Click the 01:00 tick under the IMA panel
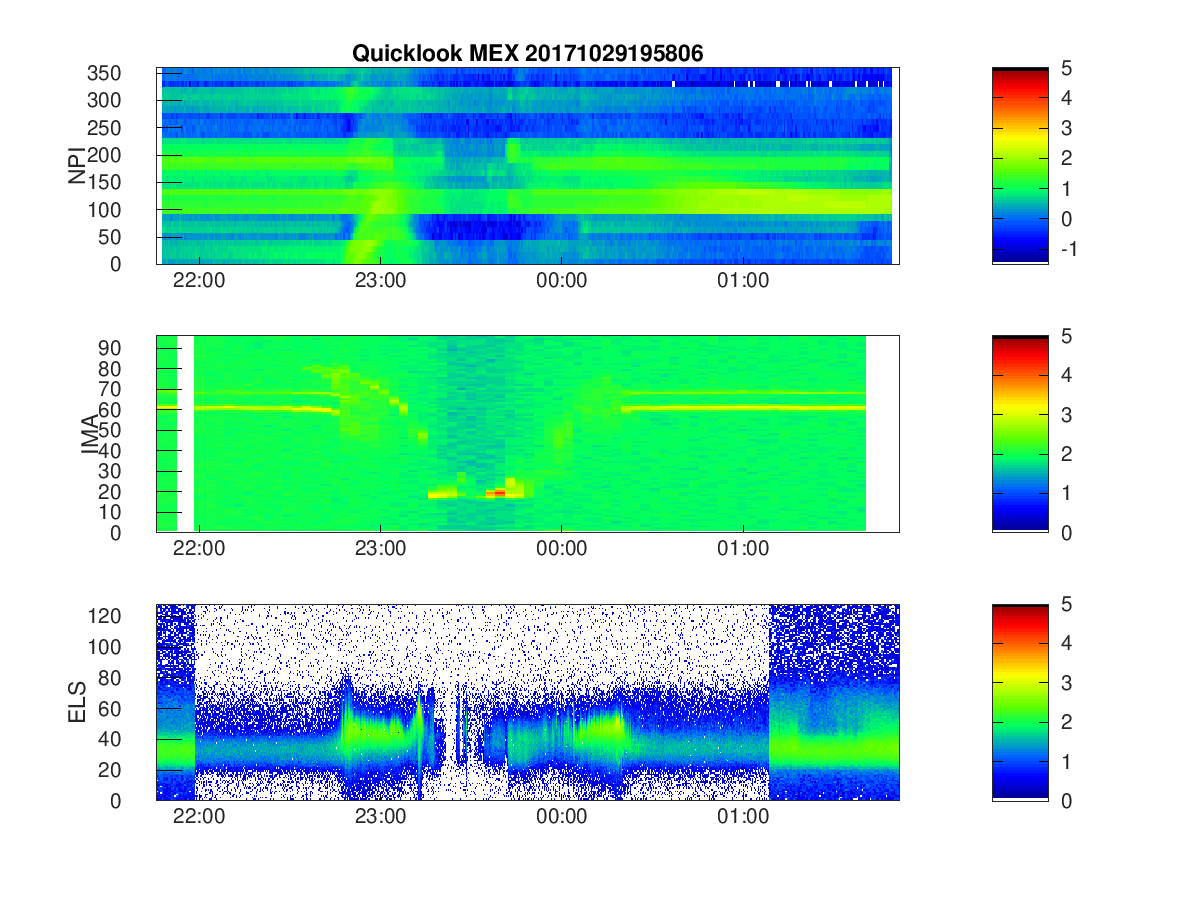The height and width of the screenshot is (900, 1200). (x=743, y=548)
